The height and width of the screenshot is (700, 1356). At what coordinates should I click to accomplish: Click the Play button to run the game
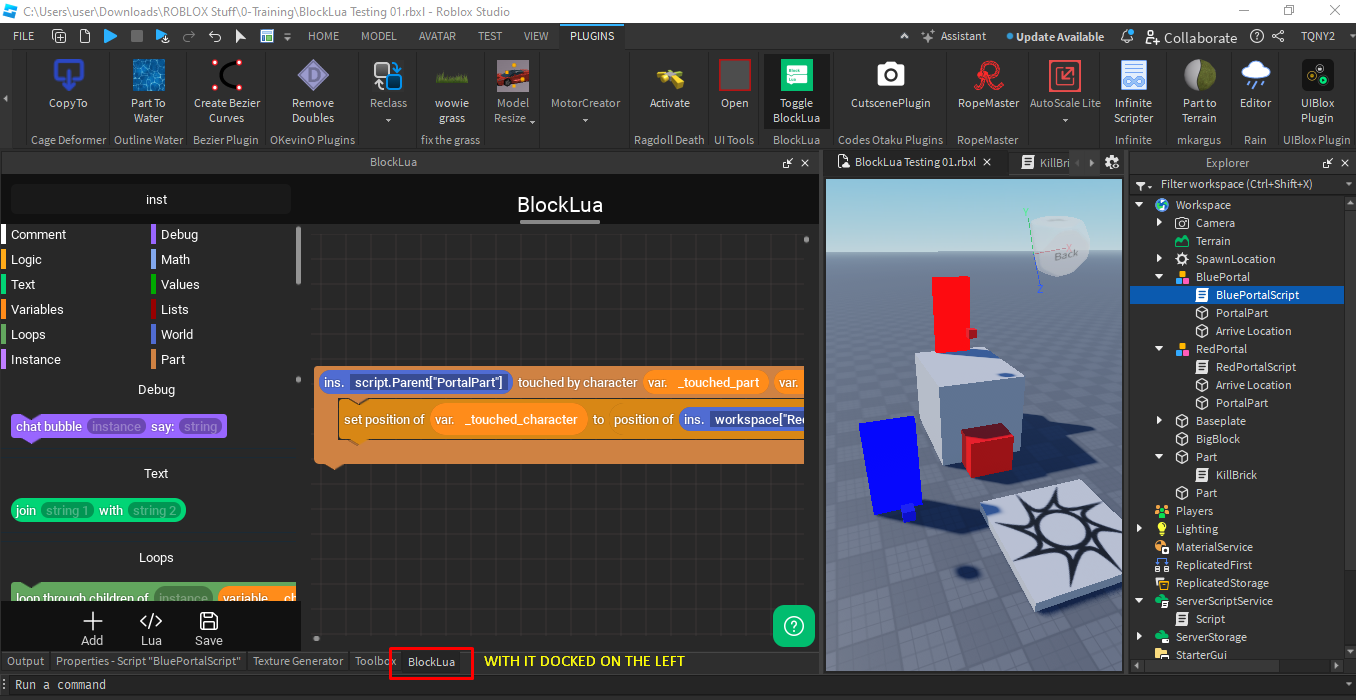[x=111, y=36]
